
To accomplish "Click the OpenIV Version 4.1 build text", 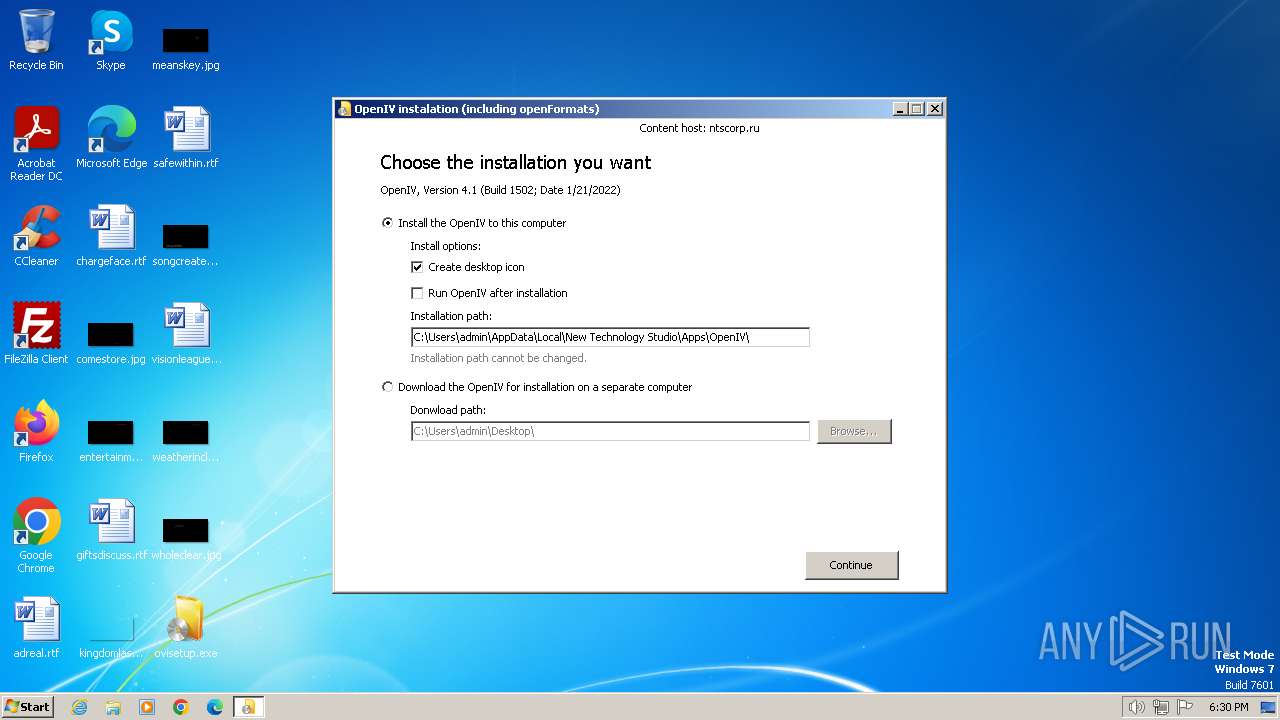I will (x=500, y=190).
